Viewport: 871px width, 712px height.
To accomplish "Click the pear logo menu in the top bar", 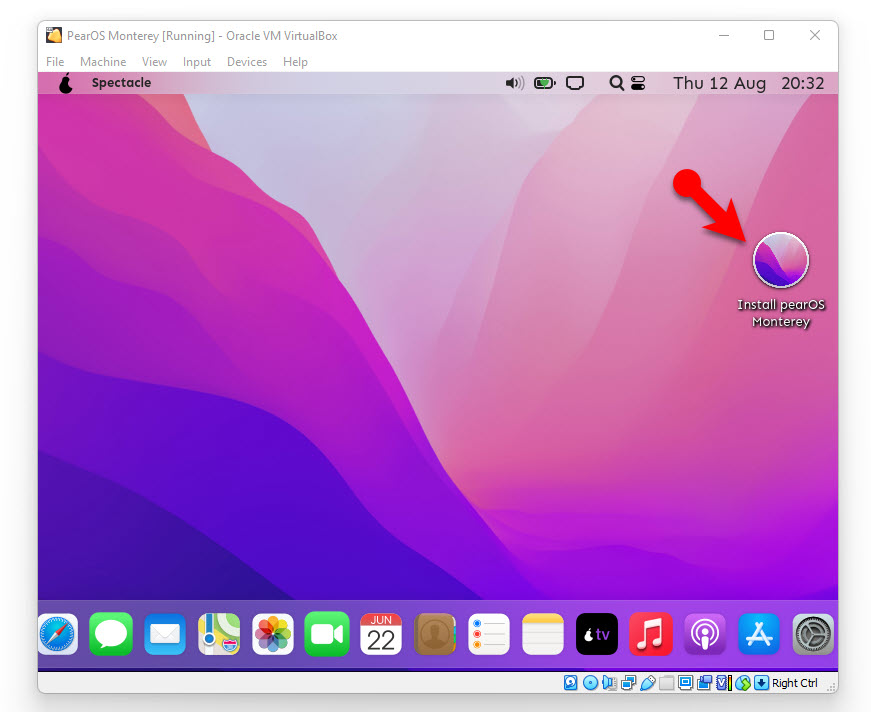I will (x=66, y=83).
